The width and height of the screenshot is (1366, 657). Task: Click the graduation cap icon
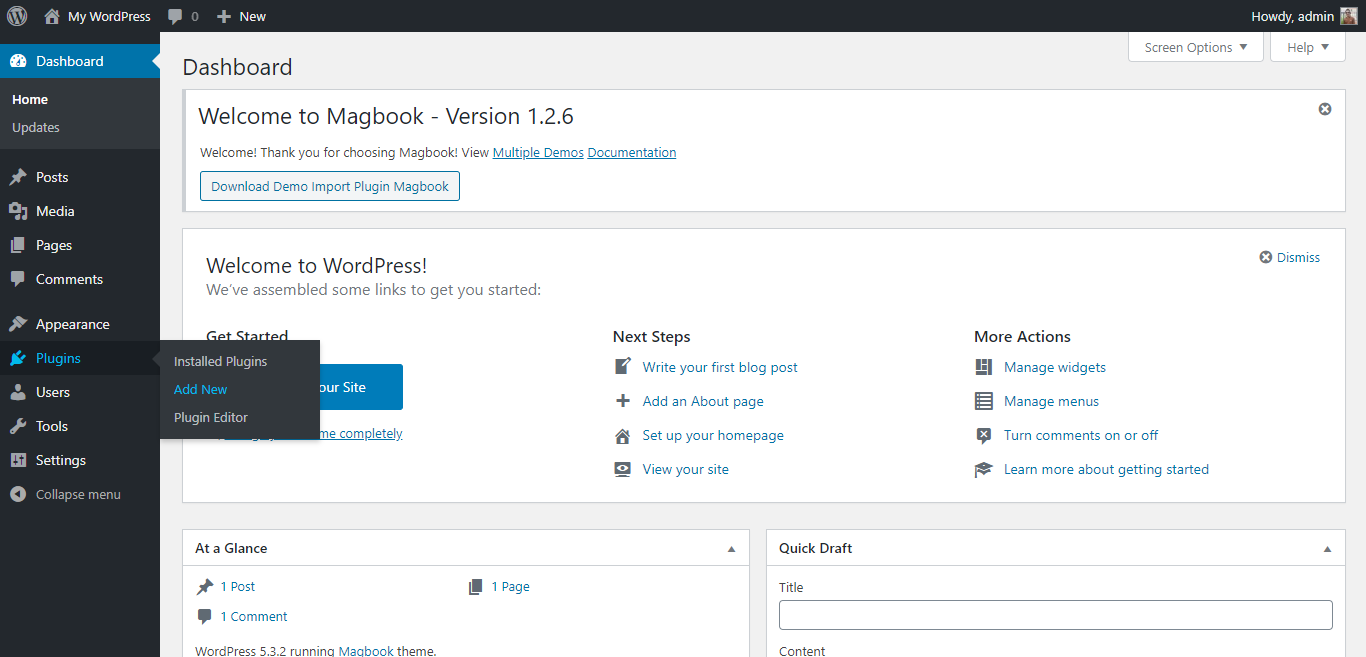(984, 469)
